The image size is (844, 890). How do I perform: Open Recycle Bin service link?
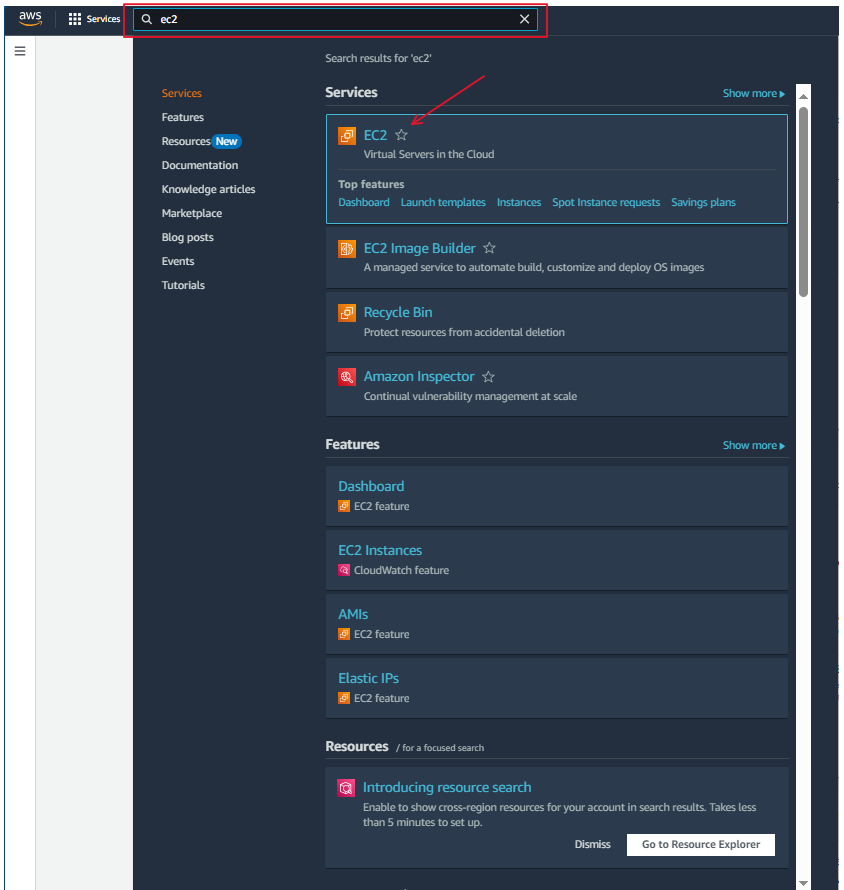[398, 312]
